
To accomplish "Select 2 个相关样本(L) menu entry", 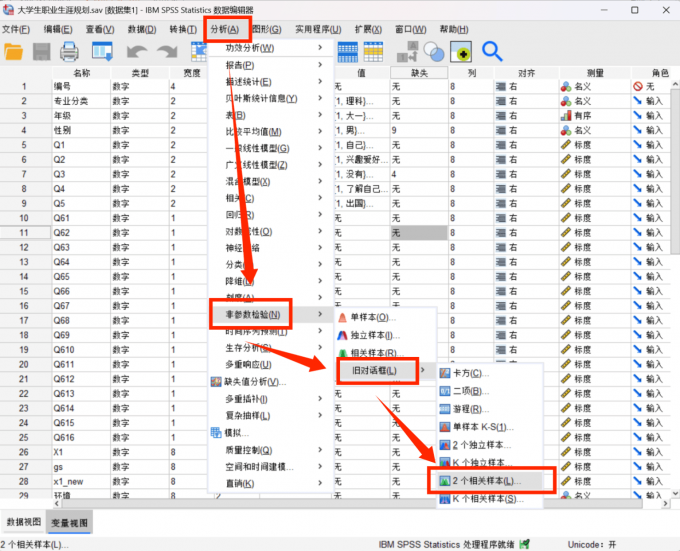I will point(490,481).
